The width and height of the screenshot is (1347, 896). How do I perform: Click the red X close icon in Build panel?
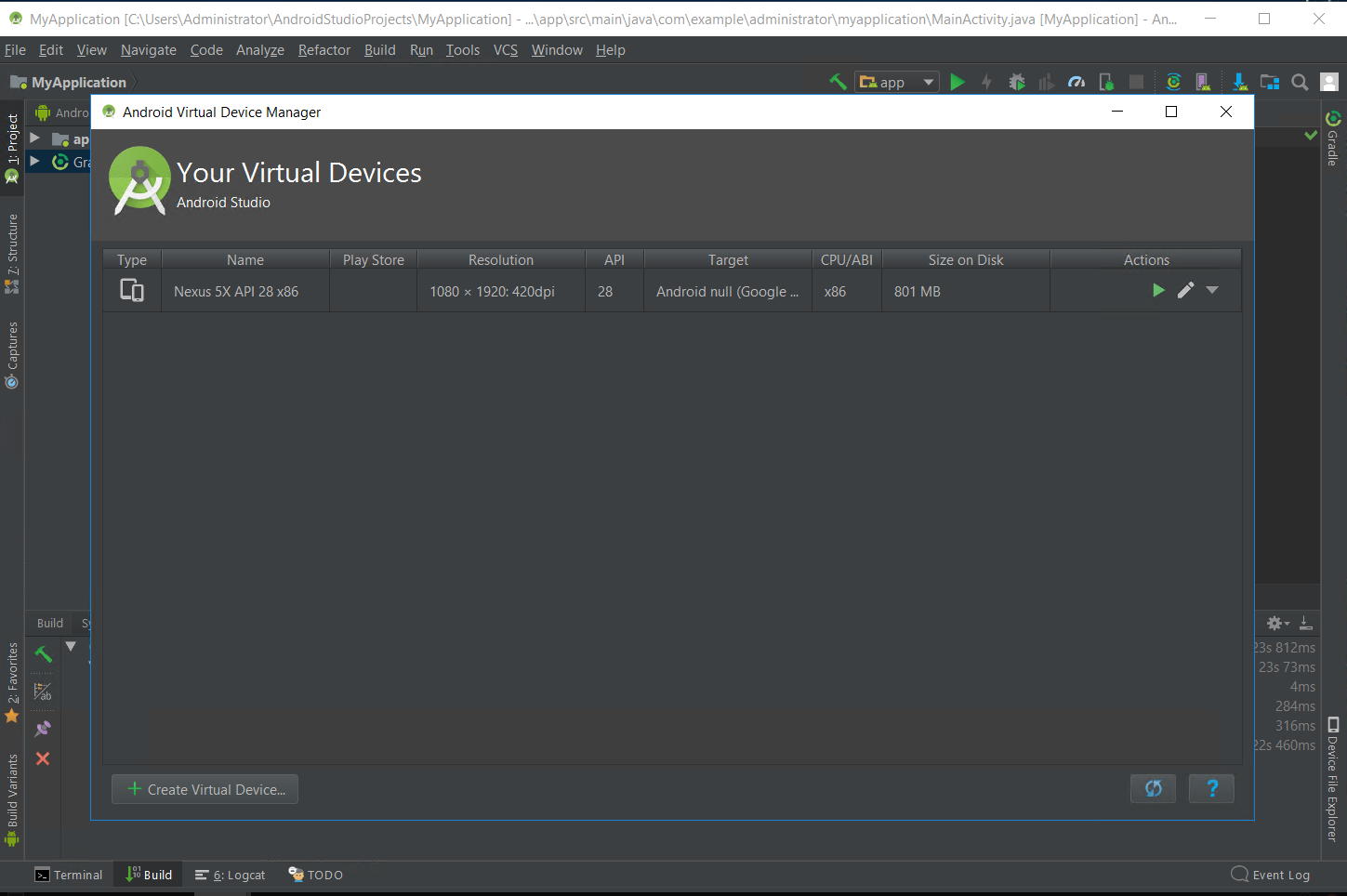43,758
